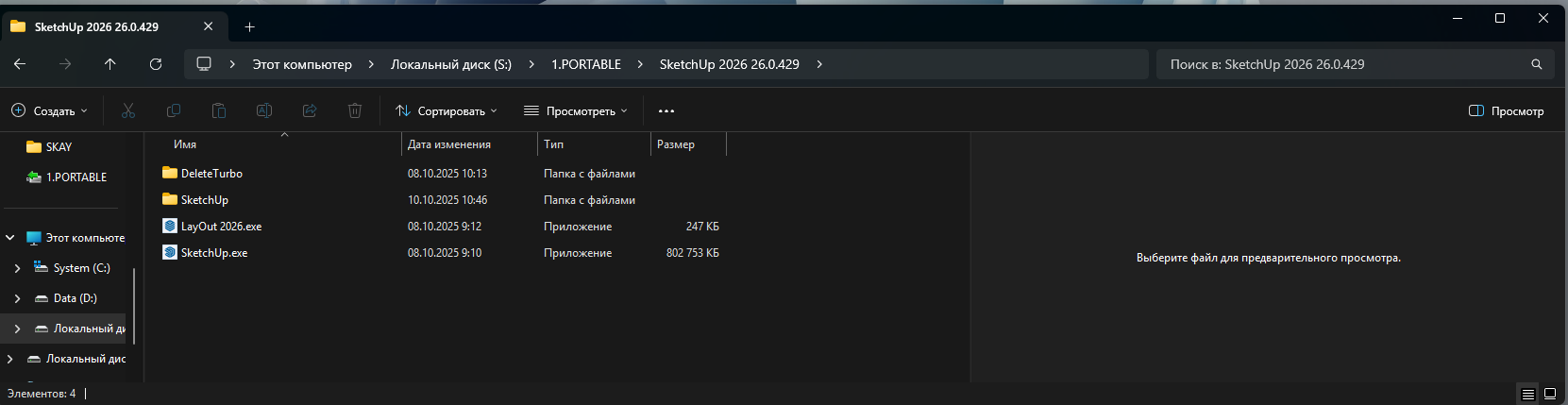Open the Sort dropdown menu

coord(446,110)
